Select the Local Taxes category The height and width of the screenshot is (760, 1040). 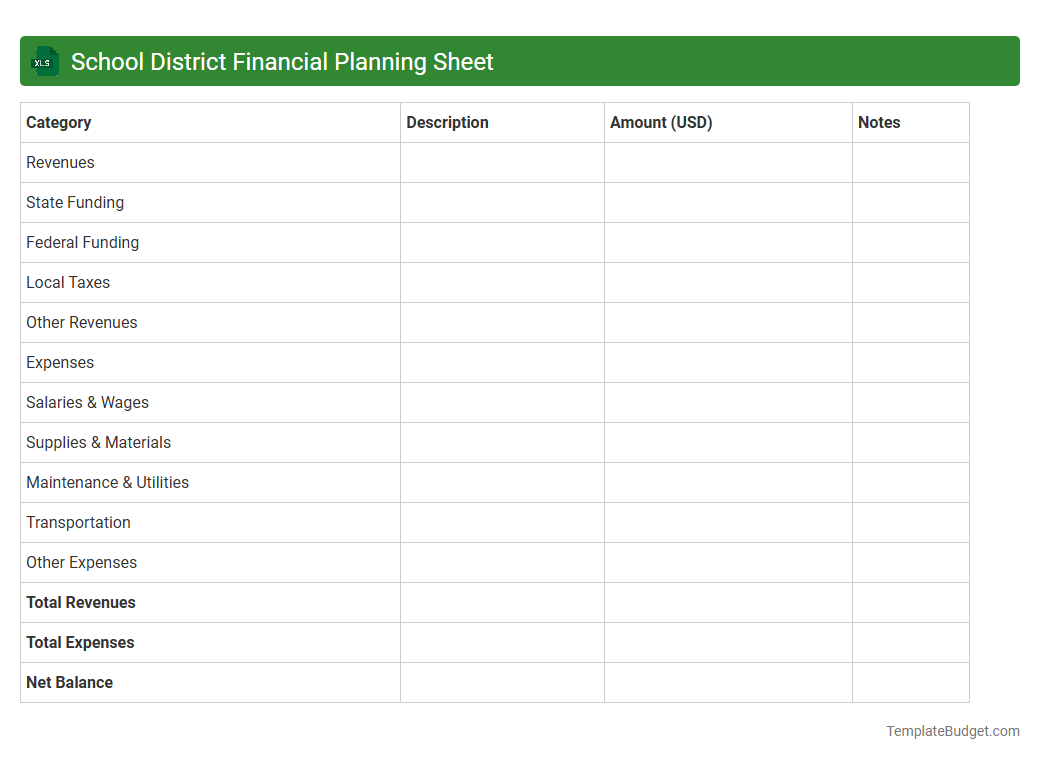click(x=68, y=282)
